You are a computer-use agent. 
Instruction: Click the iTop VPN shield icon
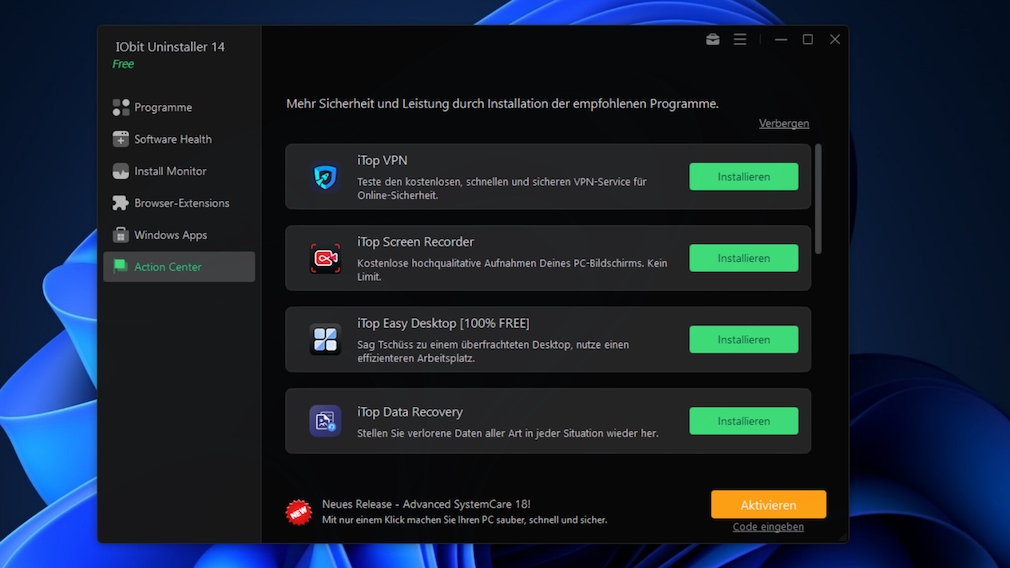[x=325, y=177]
